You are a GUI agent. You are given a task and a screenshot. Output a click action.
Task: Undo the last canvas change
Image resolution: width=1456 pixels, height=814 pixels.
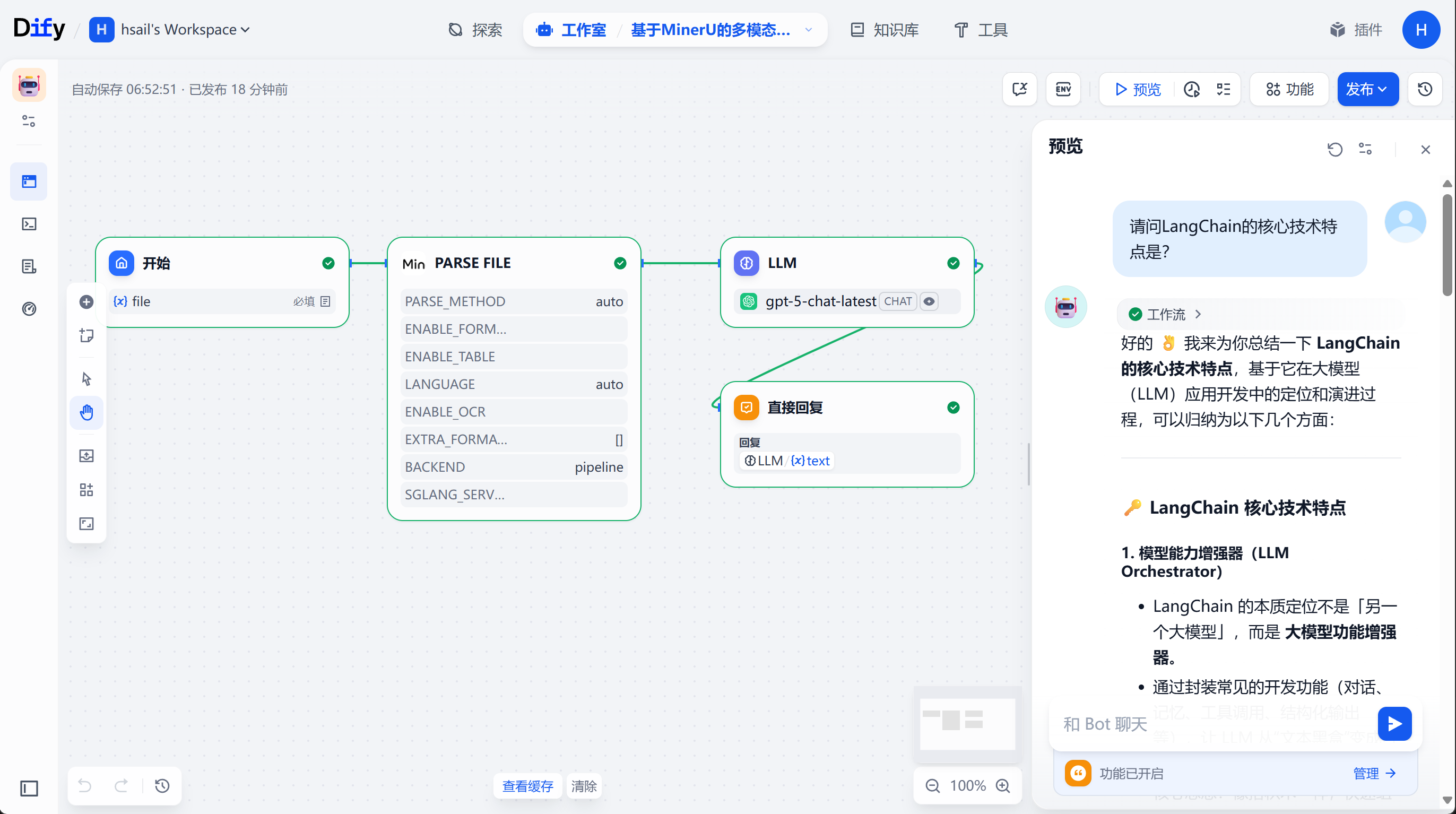click(85, 786)
